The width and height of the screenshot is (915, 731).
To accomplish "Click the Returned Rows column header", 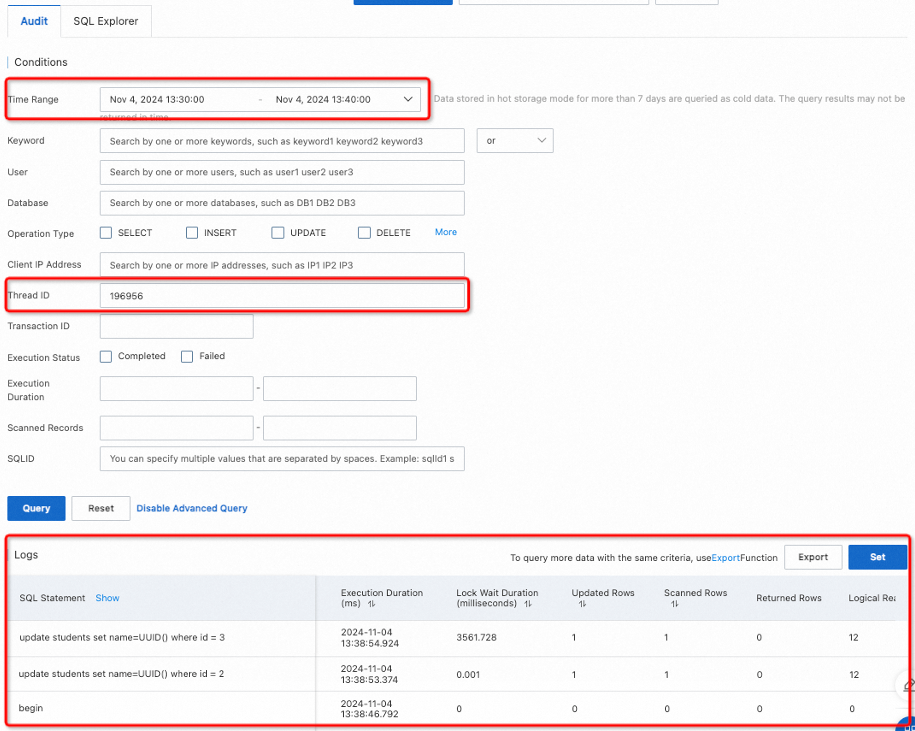I will (789, 598).
